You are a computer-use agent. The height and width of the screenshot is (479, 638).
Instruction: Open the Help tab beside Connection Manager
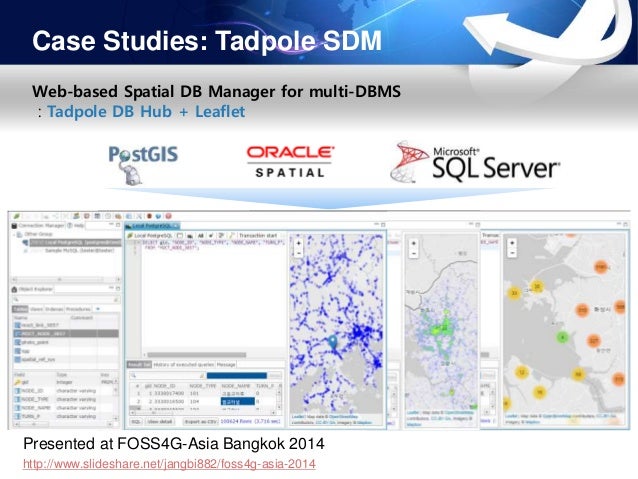point(76,225)
